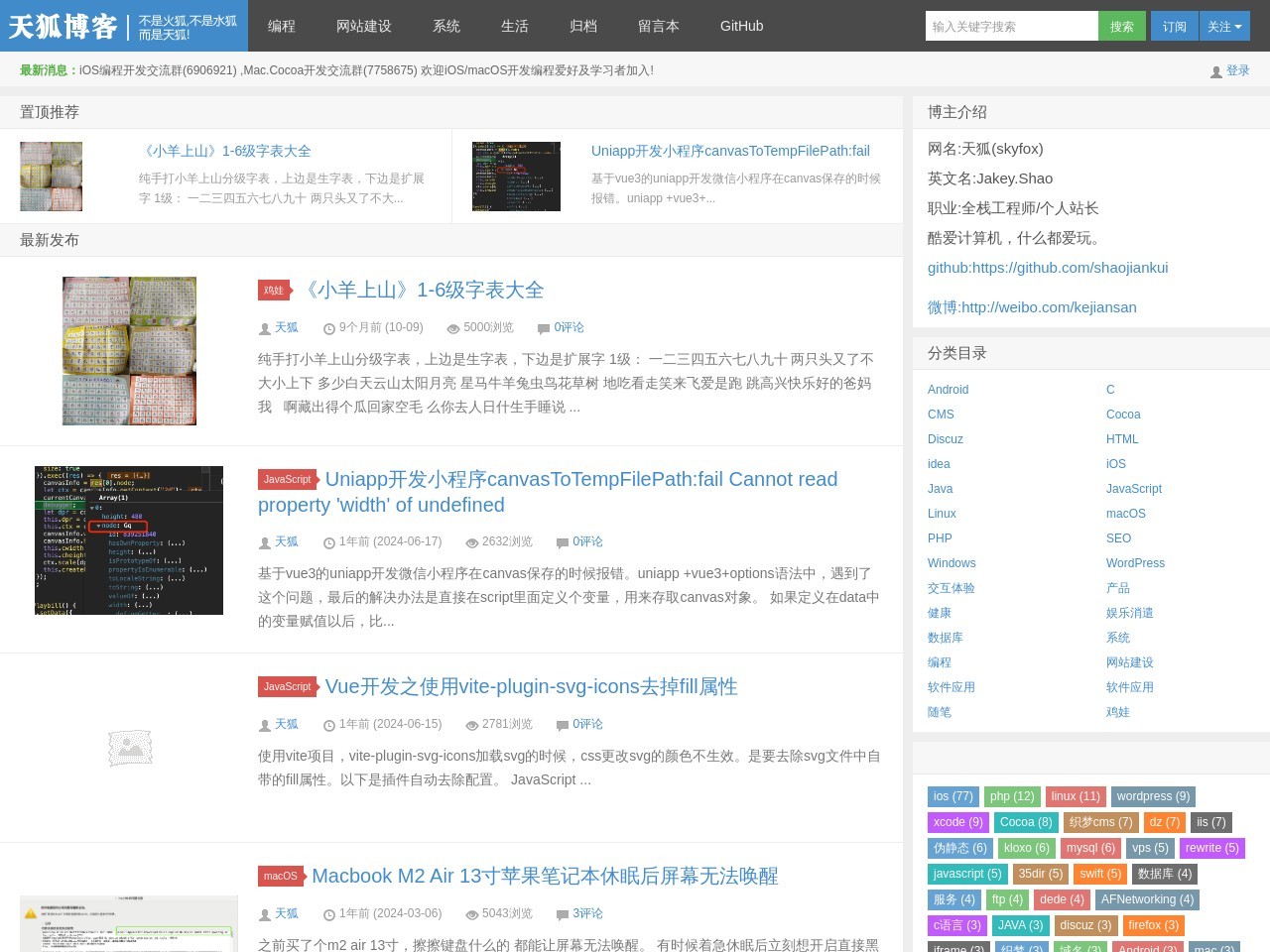Select the Android category

click(x=949, y=390)
